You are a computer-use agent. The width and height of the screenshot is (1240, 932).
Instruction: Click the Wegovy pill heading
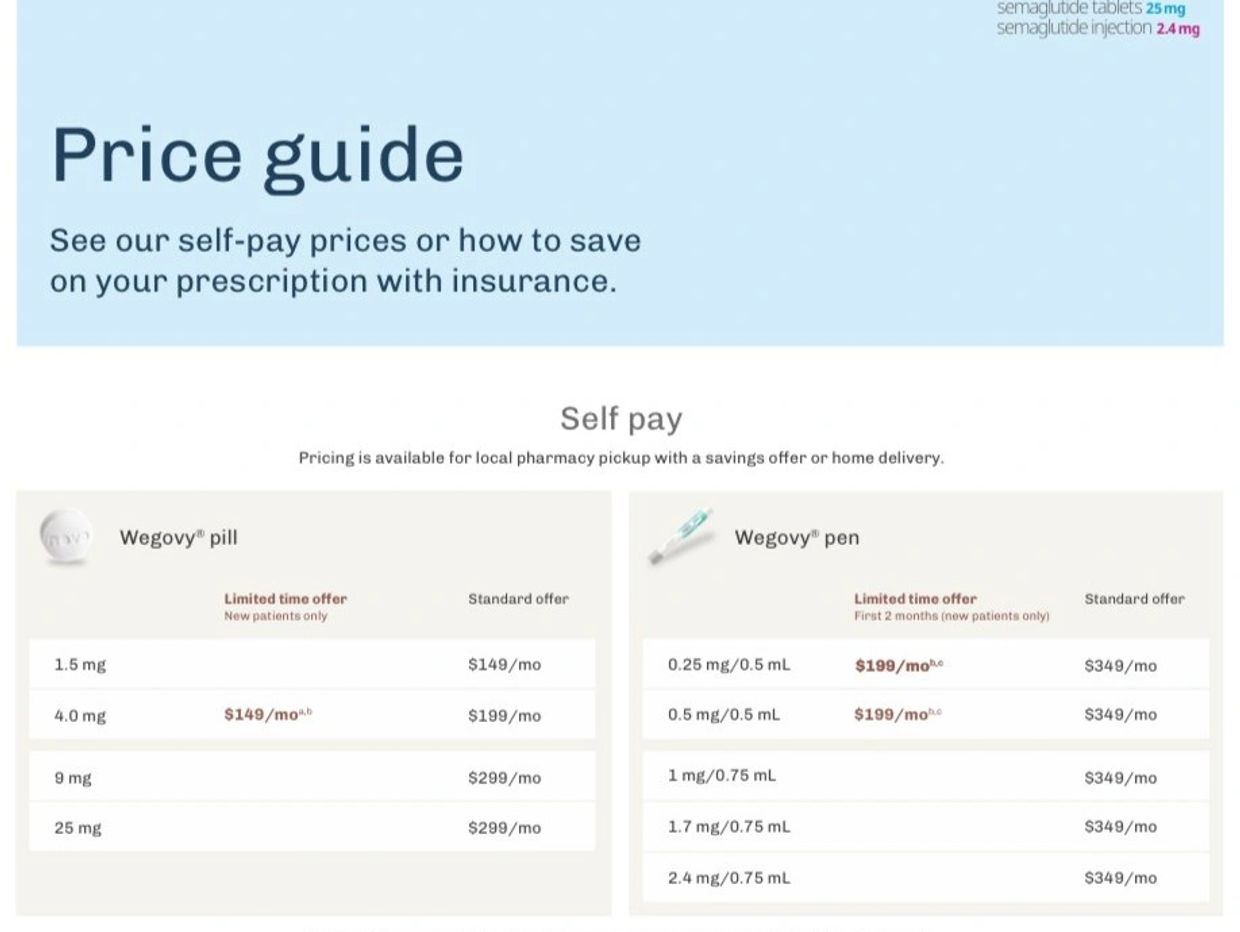click(x=178, y=538)
